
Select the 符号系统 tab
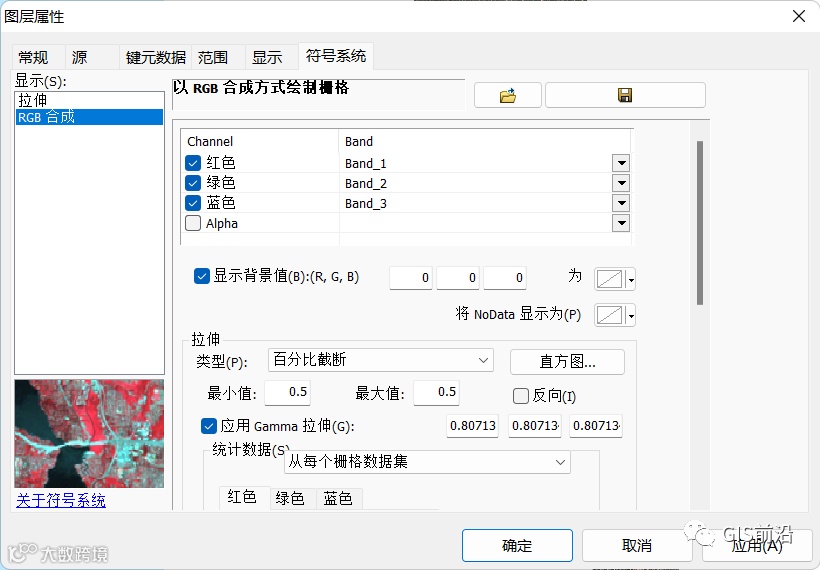[x=336, y=56]
